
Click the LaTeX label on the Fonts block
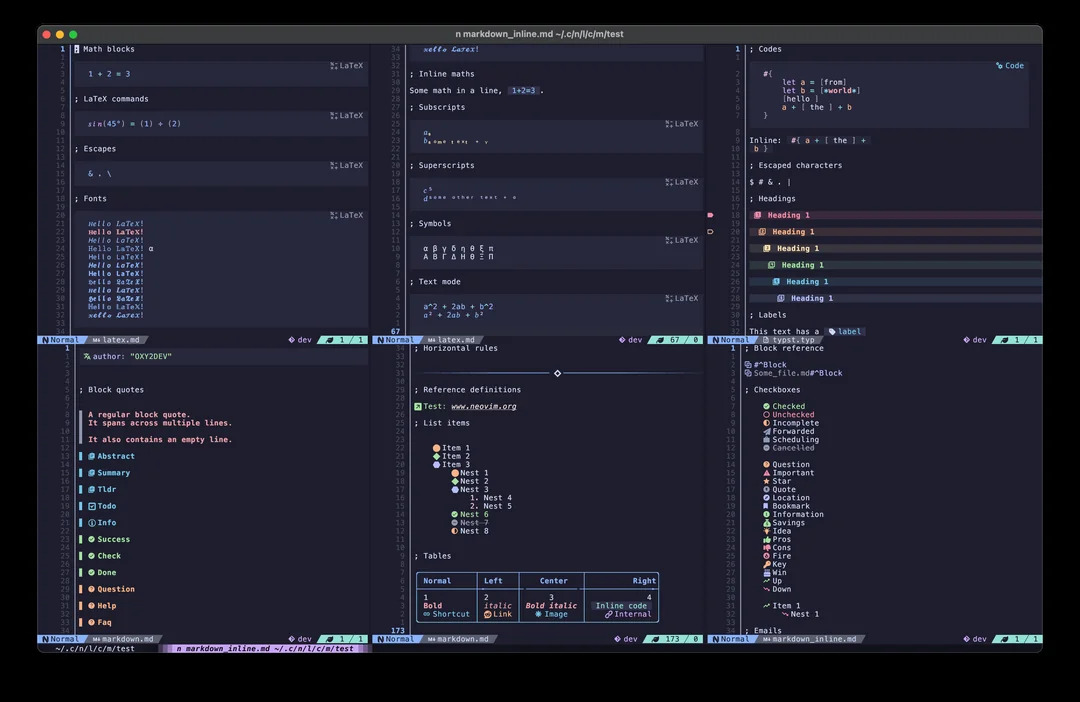[x=346, y=215]
